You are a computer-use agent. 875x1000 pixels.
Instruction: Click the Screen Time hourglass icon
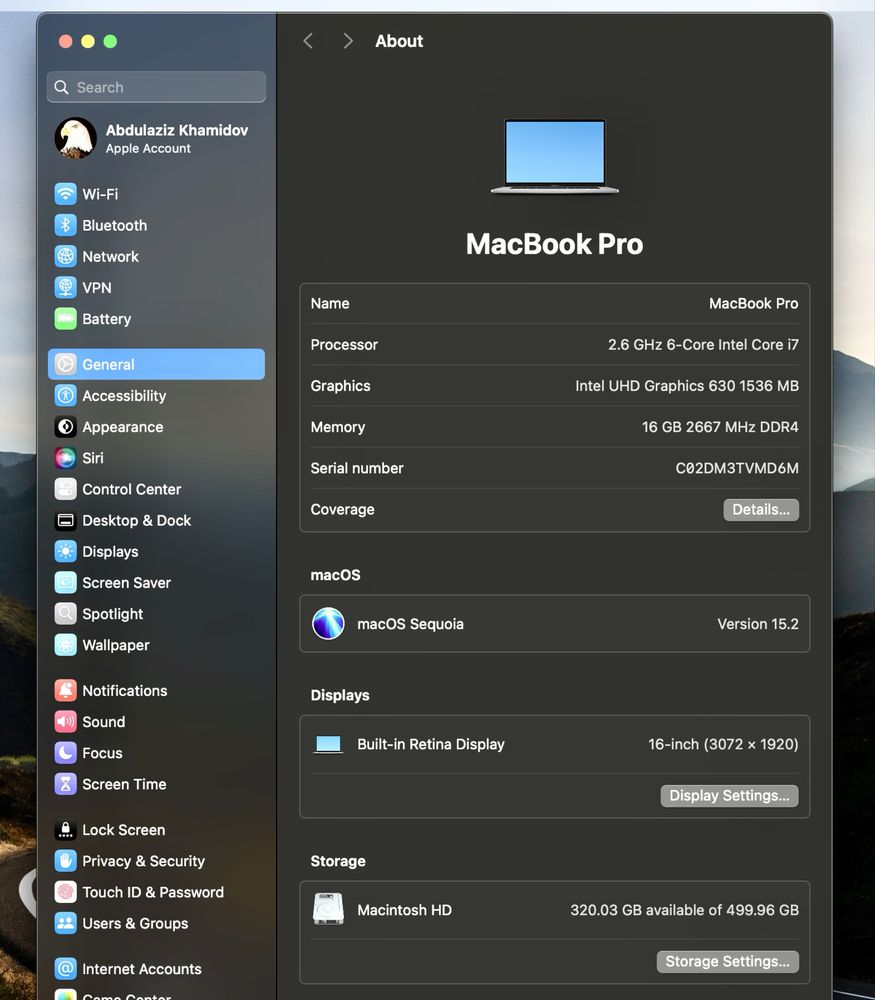tap(65, 784)
